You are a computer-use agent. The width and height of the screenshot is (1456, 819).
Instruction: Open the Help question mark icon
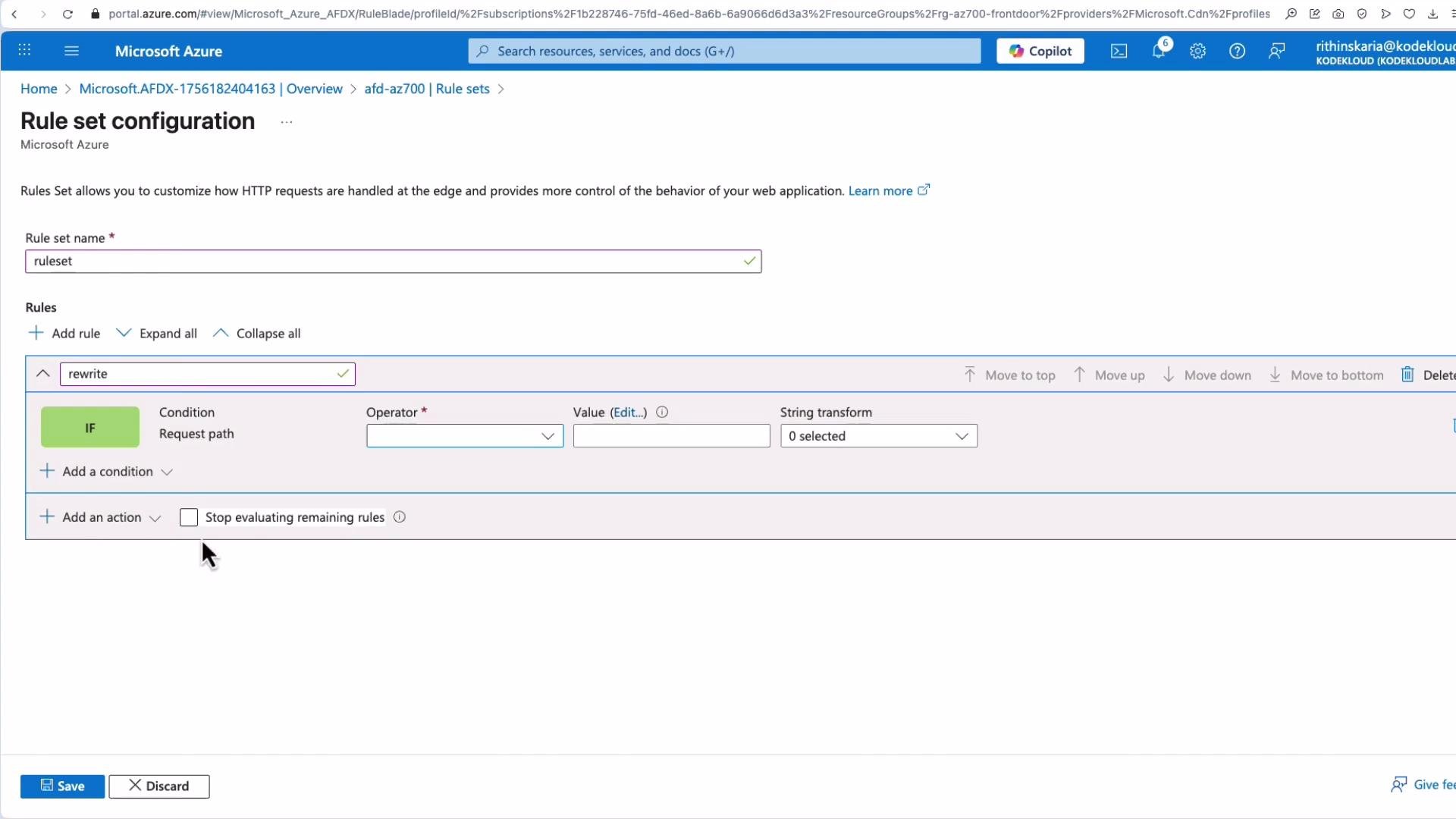[1237, 51]
